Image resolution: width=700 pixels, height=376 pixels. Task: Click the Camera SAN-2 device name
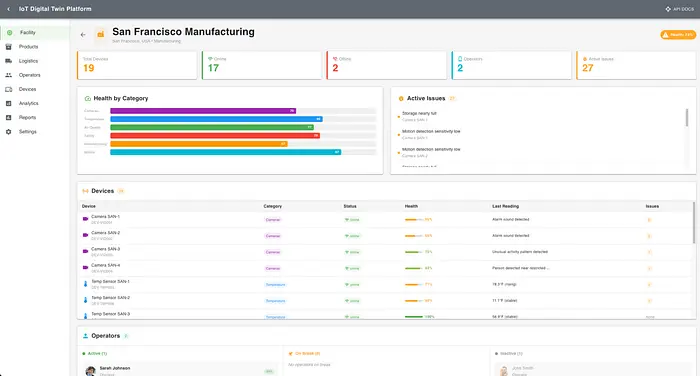click(106, 233)
